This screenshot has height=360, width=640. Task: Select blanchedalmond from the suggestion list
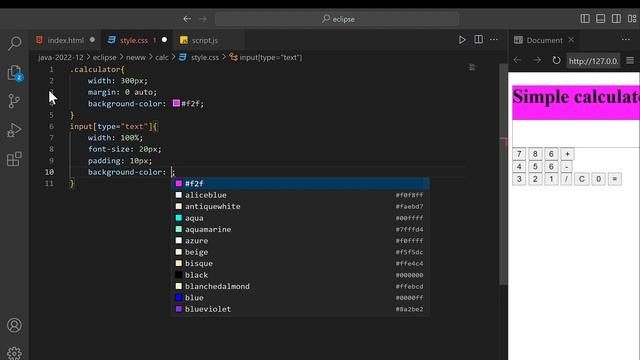point(300,287)
